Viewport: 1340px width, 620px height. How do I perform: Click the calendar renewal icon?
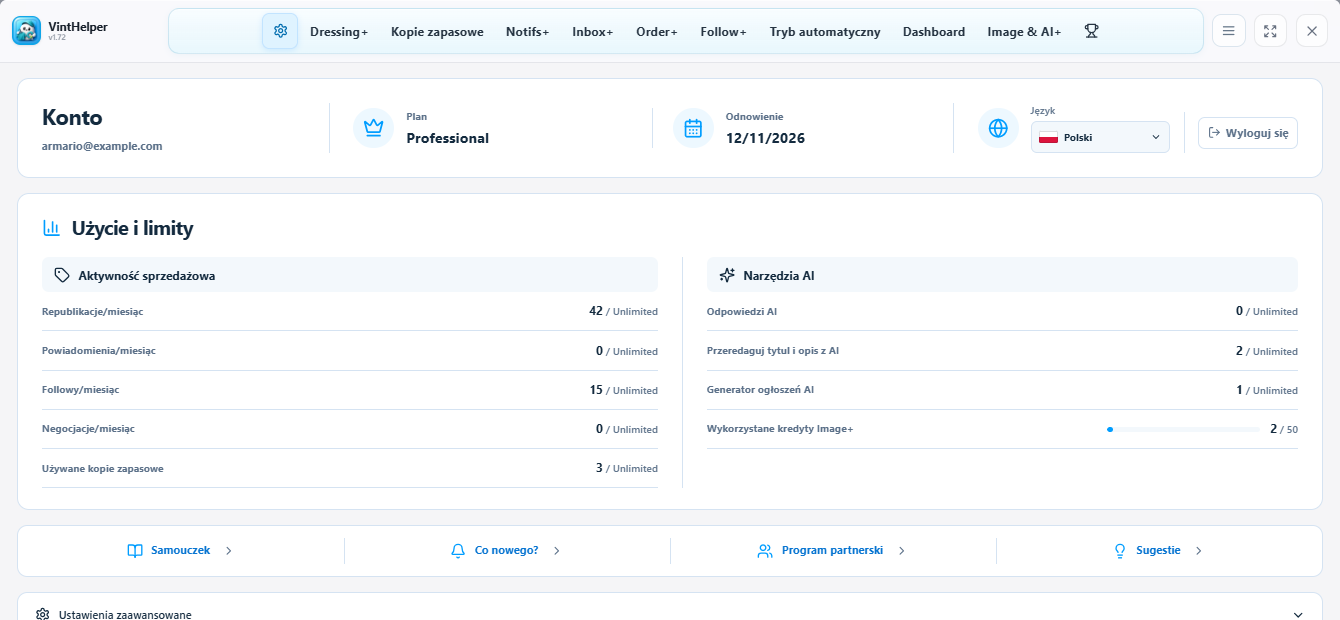click(x=693, y=128)
